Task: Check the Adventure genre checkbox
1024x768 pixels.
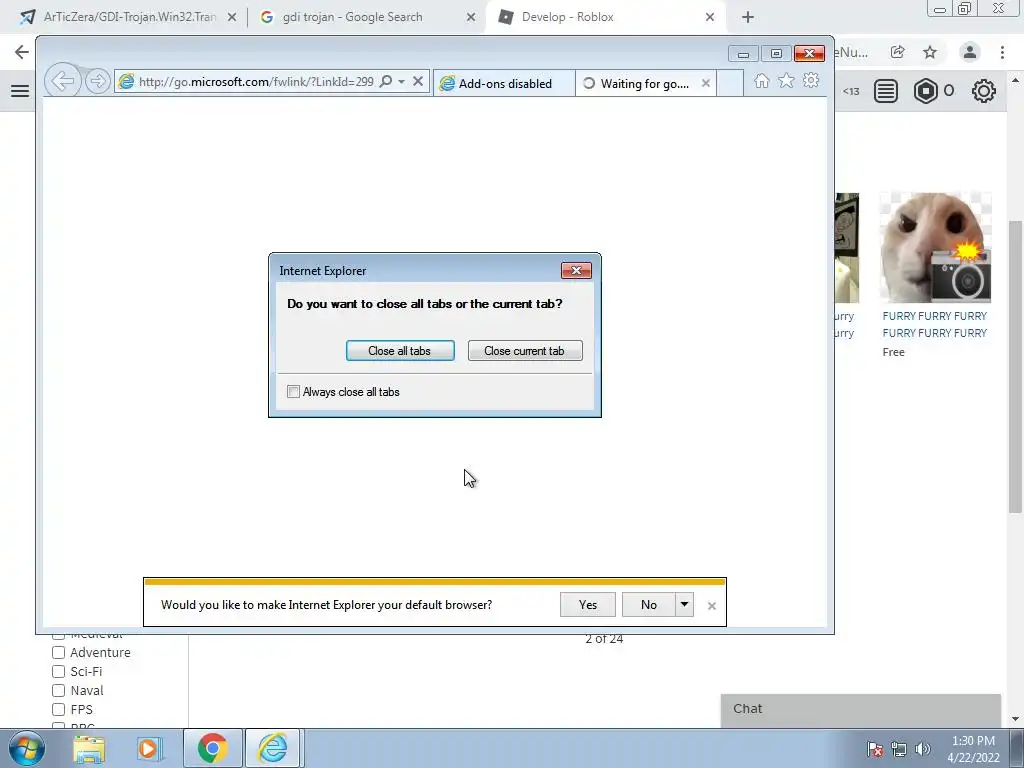Action: pos(59,652)
